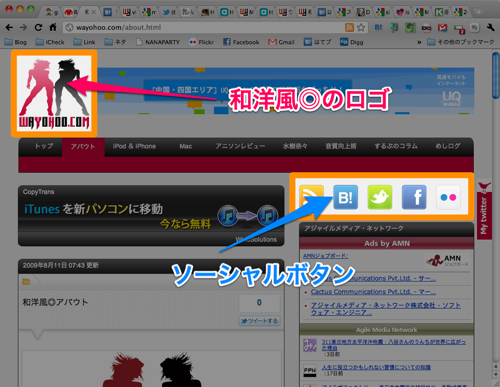Open the 311東北地方太平洋沖地震 article link
The width and height of the screenshot is (500, 387).
[x=394, y=345]
